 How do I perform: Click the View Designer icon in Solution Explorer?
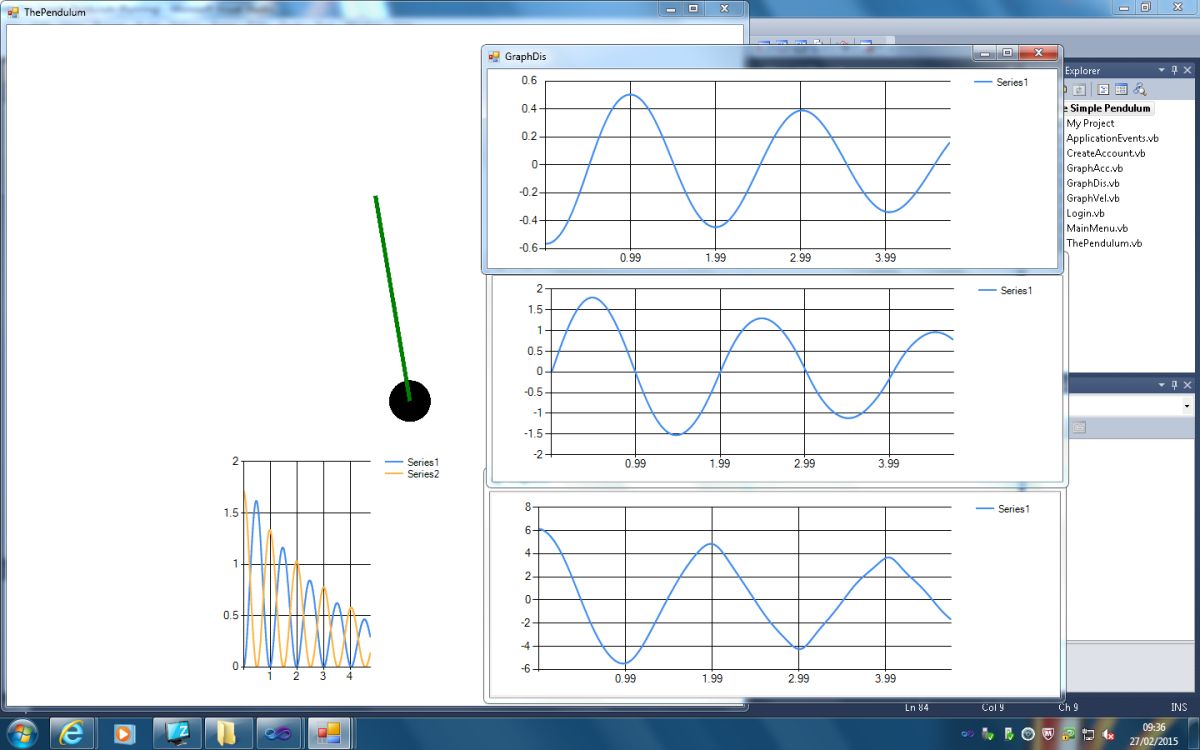coord(1121,90)
